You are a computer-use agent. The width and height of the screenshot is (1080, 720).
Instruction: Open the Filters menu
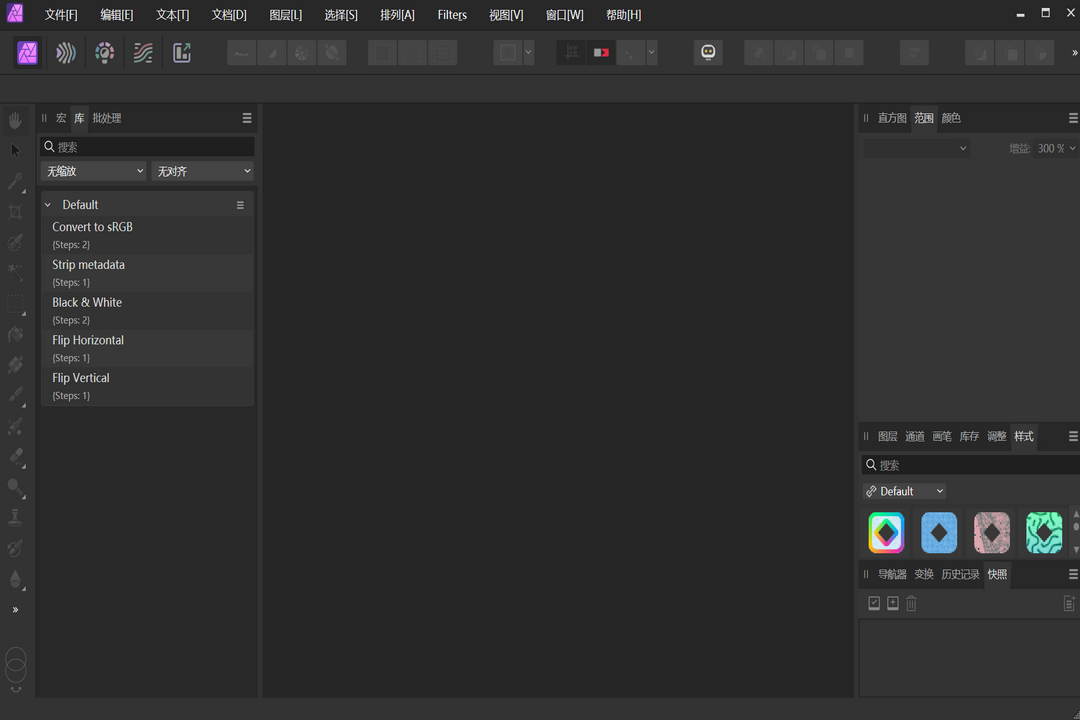[x=451, y=14]
